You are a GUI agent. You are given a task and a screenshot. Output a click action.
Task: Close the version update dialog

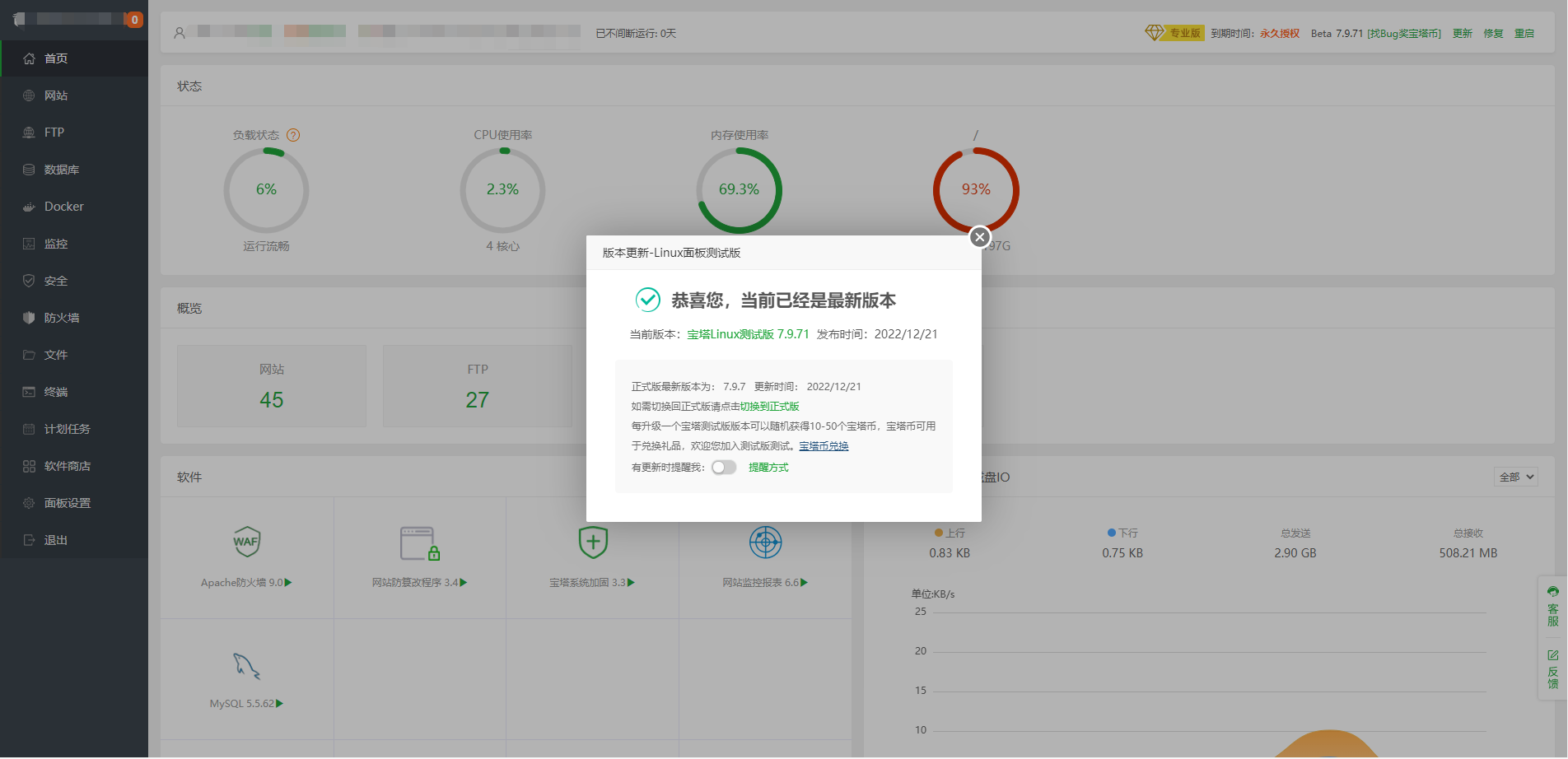pyautogui.click(x=979, y=237)
